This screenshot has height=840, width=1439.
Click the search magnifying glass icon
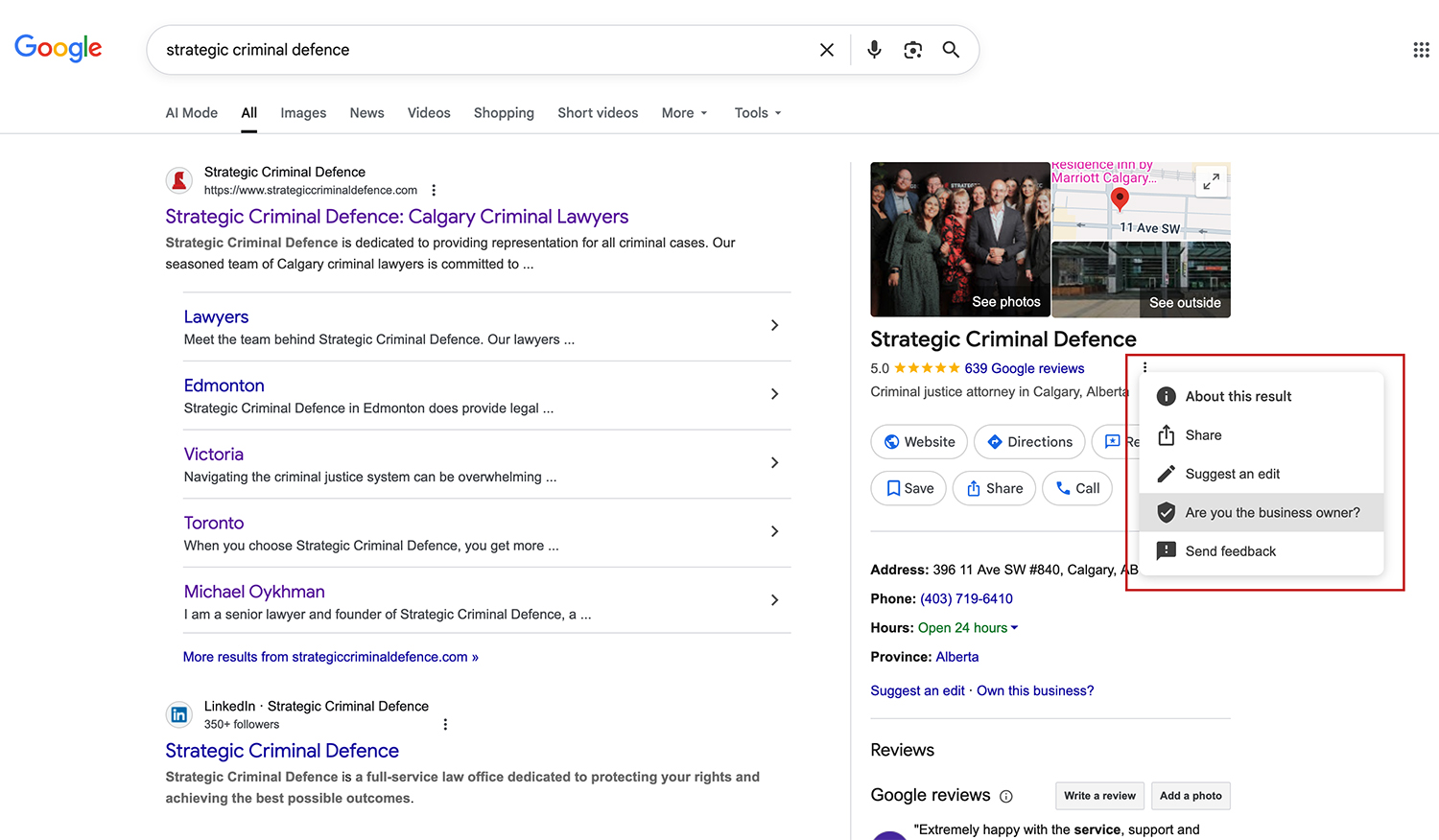pos(951,49)
